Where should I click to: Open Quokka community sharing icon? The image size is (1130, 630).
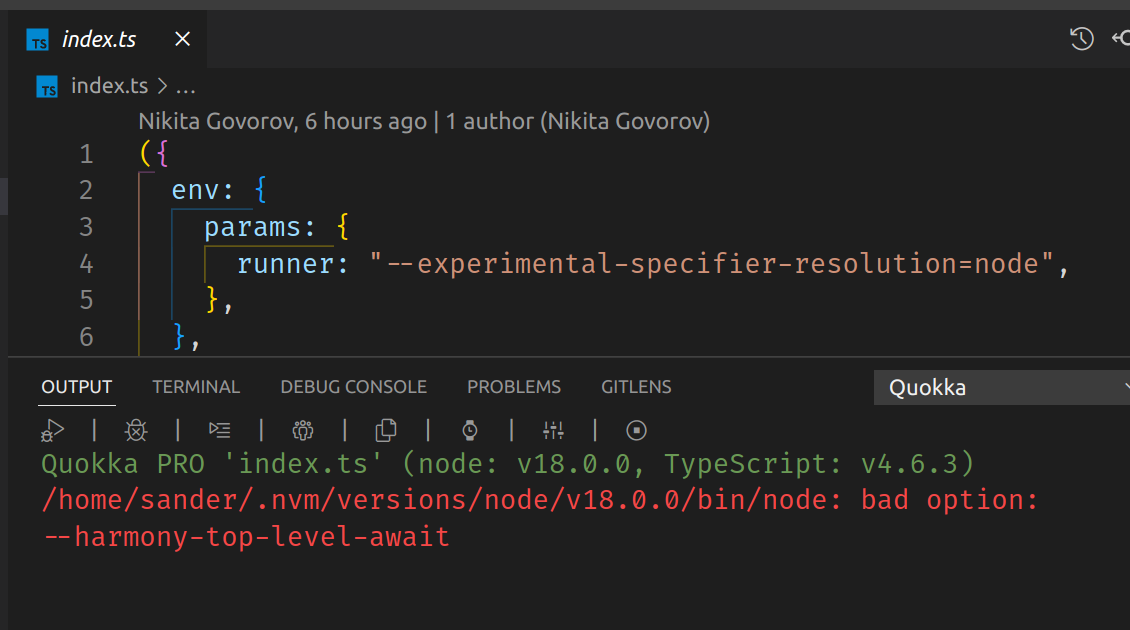pos(302,430)
